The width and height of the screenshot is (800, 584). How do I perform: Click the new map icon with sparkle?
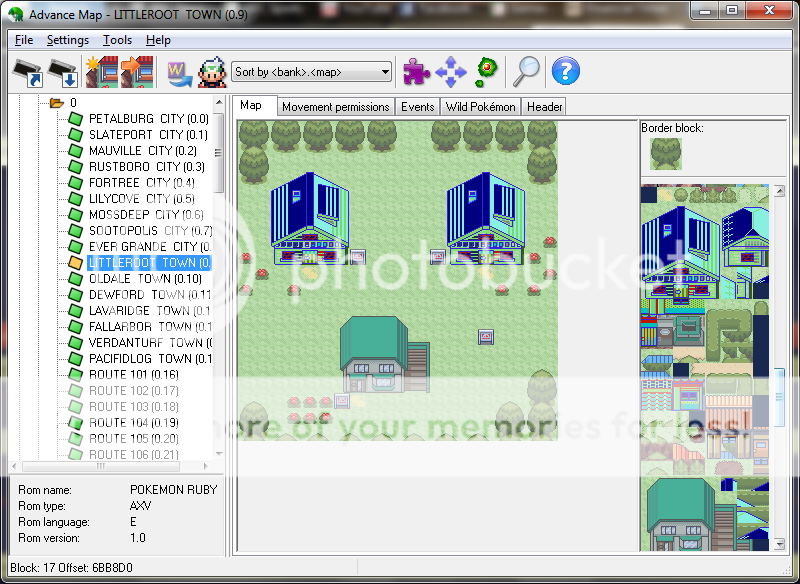coord(99,72)
